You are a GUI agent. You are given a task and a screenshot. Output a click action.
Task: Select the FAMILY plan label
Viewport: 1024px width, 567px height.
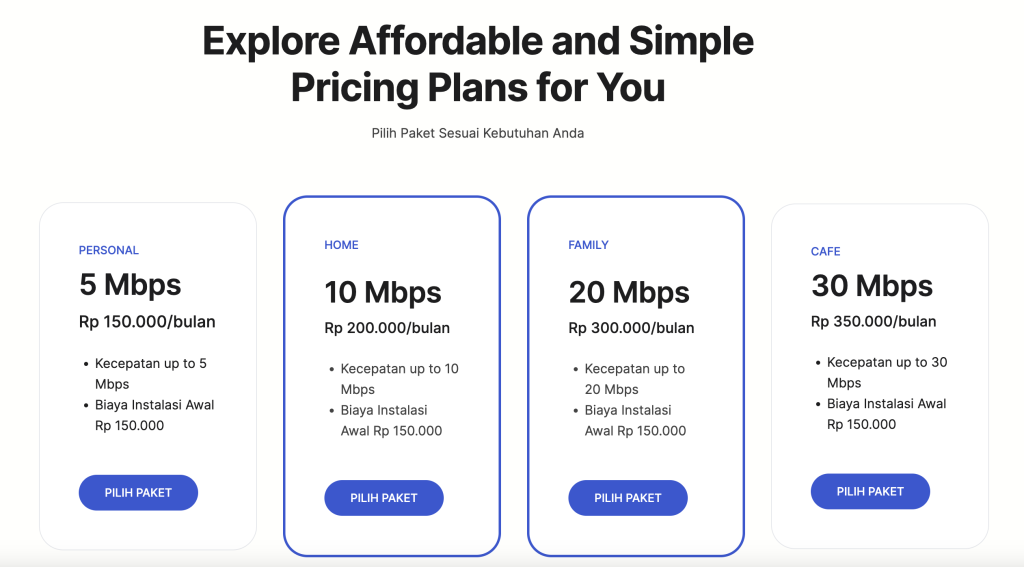tap(588, 245)
